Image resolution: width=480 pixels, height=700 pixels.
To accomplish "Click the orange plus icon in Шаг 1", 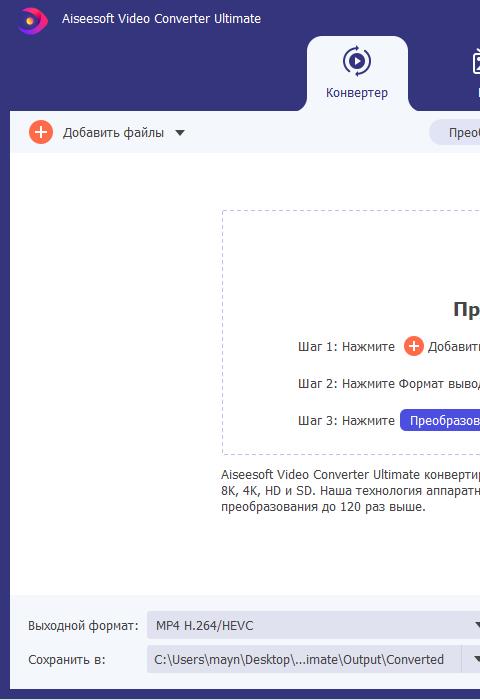I will pos(413,346).
